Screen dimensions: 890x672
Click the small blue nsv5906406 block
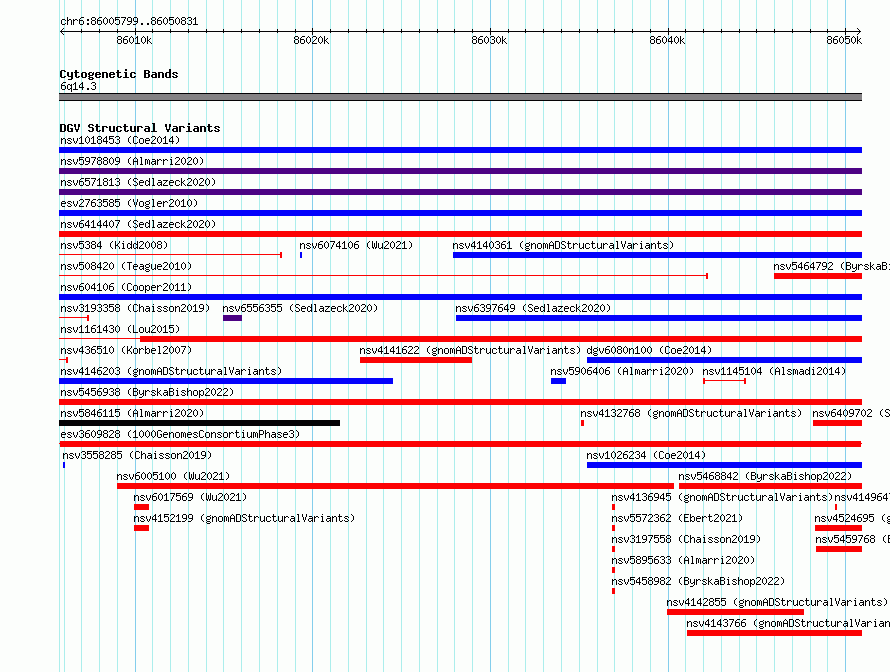click(558, 381)
